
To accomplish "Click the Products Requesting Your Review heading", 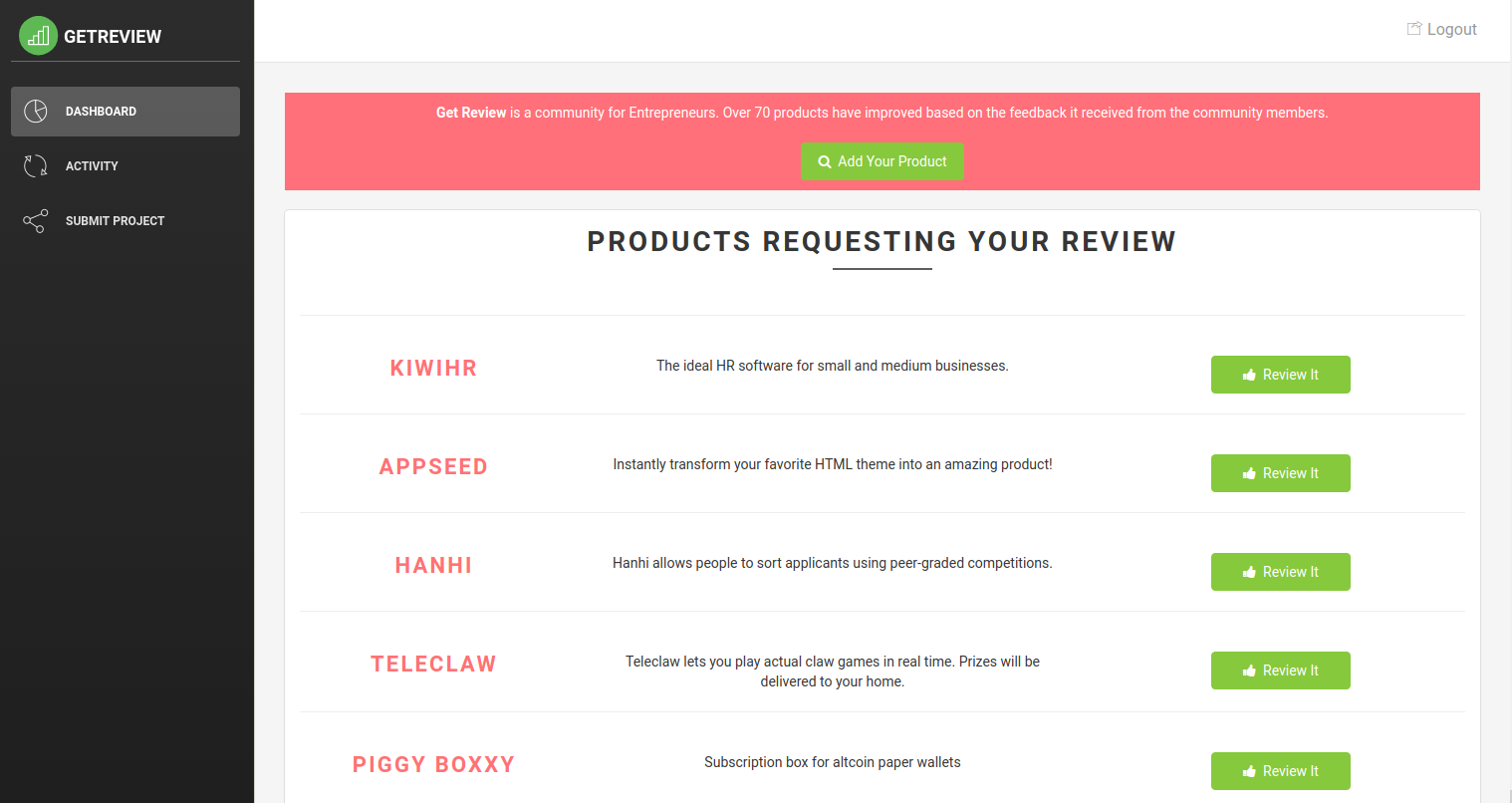I will [882, 241].
